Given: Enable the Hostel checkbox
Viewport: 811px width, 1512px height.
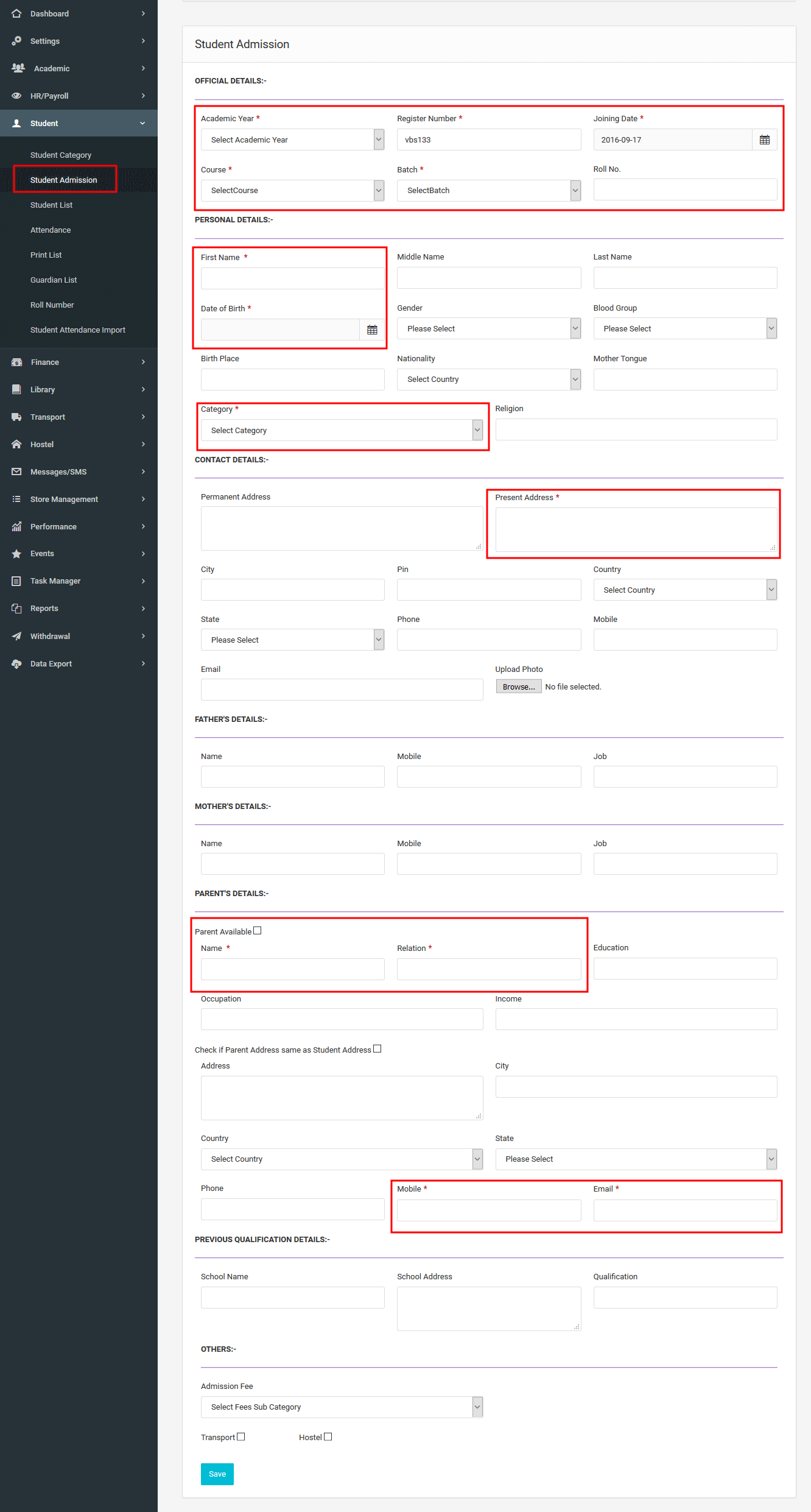Looking at the screenshot, I should pos(328,1436).
